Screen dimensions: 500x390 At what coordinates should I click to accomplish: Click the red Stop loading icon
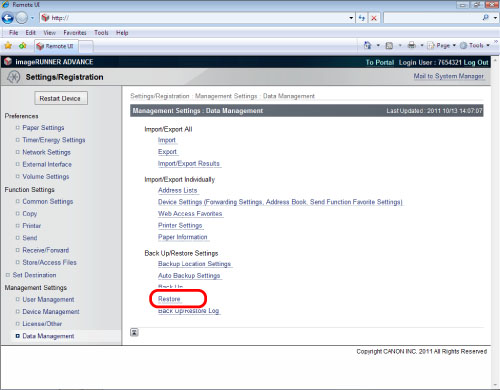point(374,18)
